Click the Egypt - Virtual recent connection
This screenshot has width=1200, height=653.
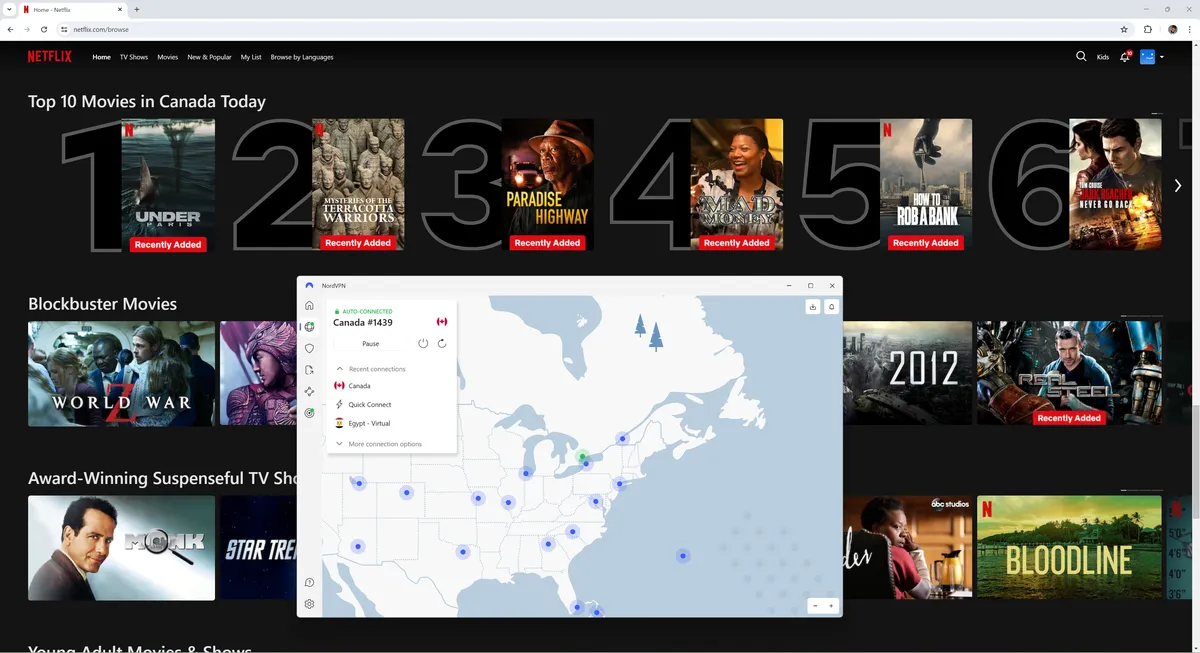368,423
